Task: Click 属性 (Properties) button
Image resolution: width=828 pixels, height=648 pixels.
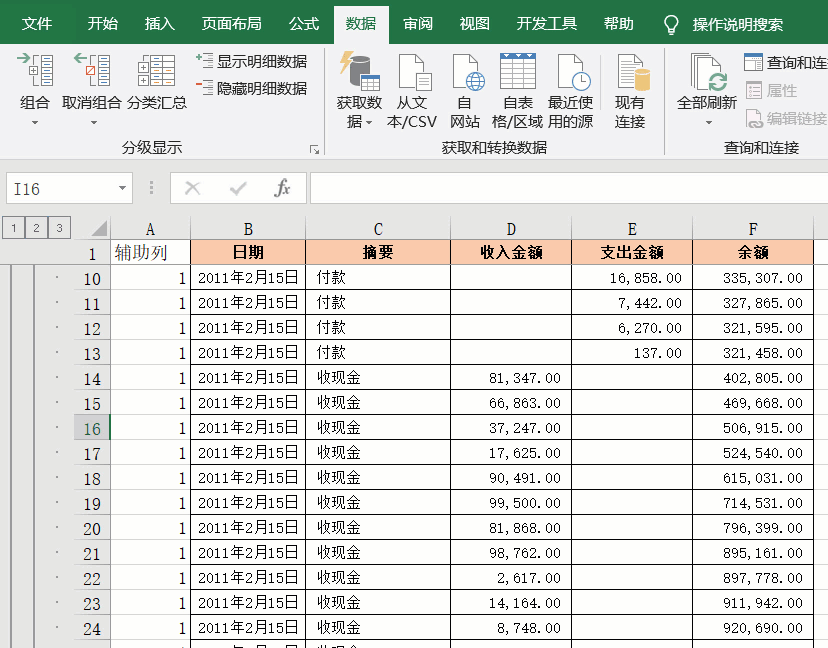Action: coord(771,90)
